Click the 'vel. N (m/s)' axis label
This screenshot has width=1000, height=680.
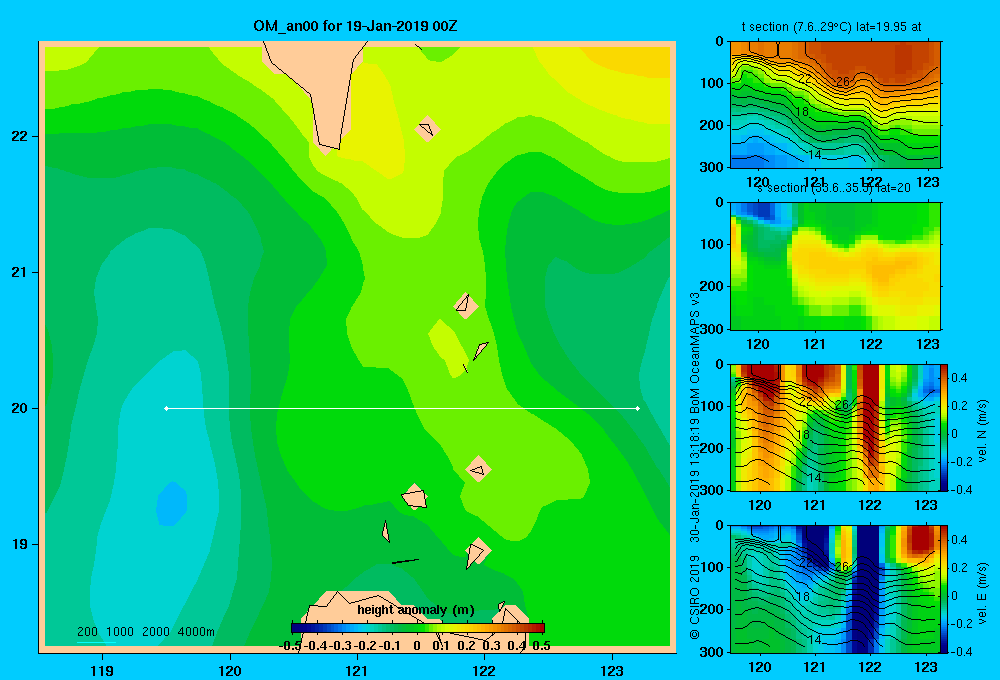coord(982,431)
